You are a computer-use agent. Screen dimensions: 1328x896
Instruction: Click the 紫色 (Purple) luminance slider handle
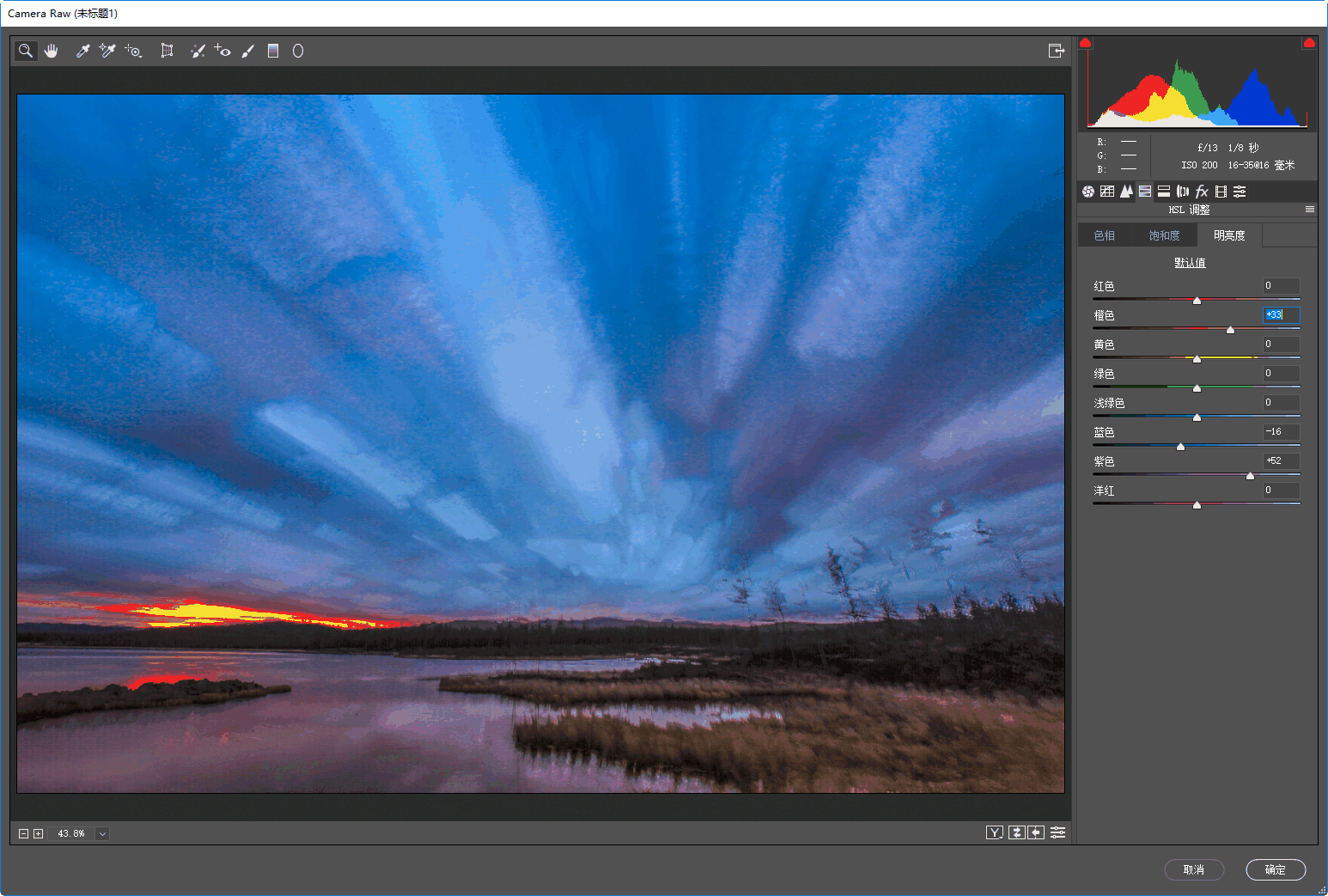1250,475
